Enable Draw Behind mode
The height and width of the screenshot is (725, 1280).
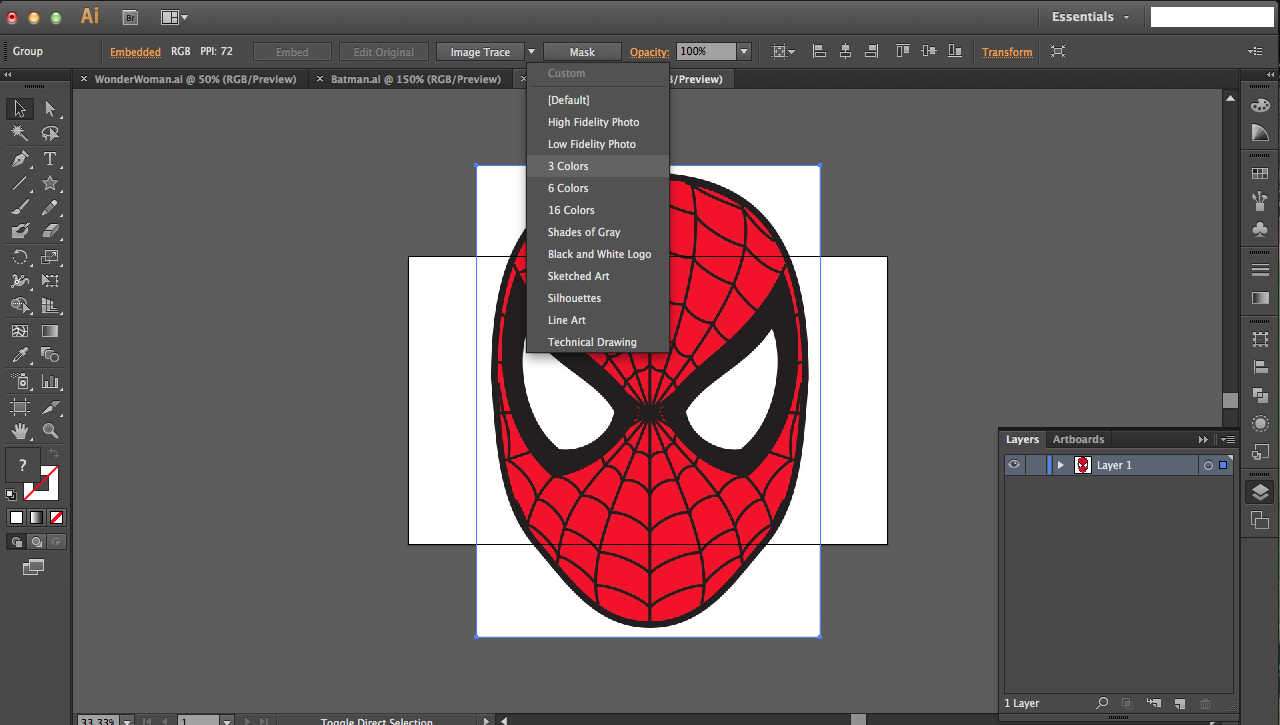36,541
